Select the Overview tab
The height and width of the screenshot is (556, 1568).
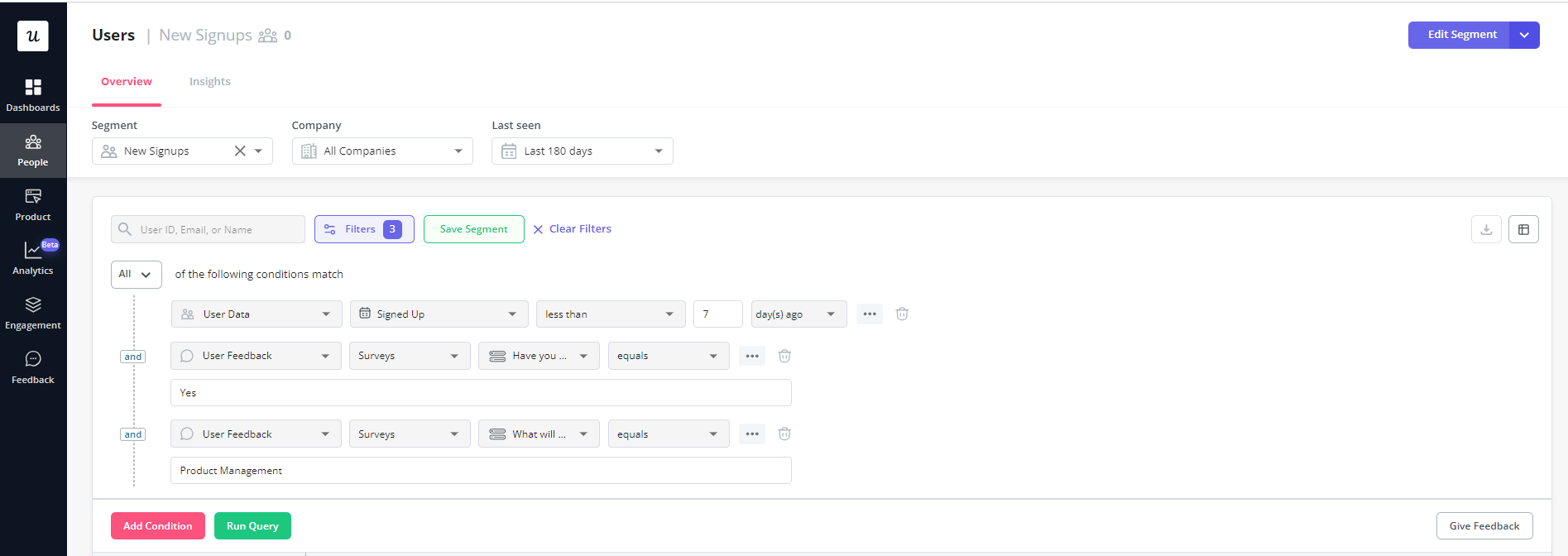point(127,81)
